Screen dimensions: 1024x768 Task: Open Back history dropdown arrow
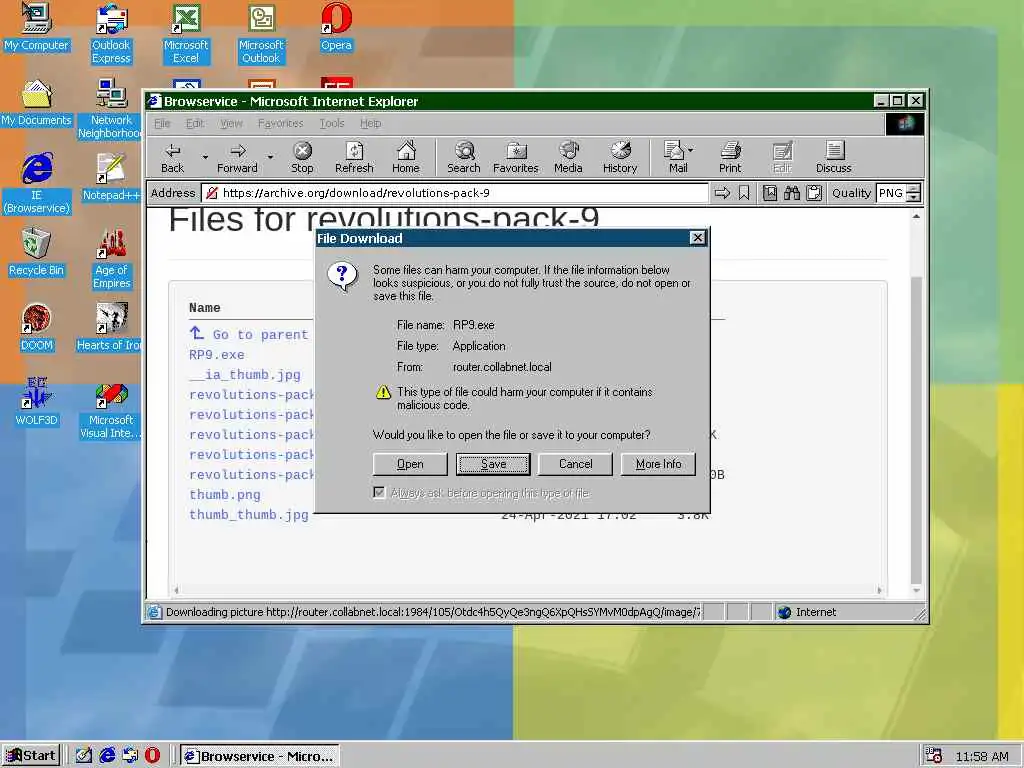click(x=205, y=157)
